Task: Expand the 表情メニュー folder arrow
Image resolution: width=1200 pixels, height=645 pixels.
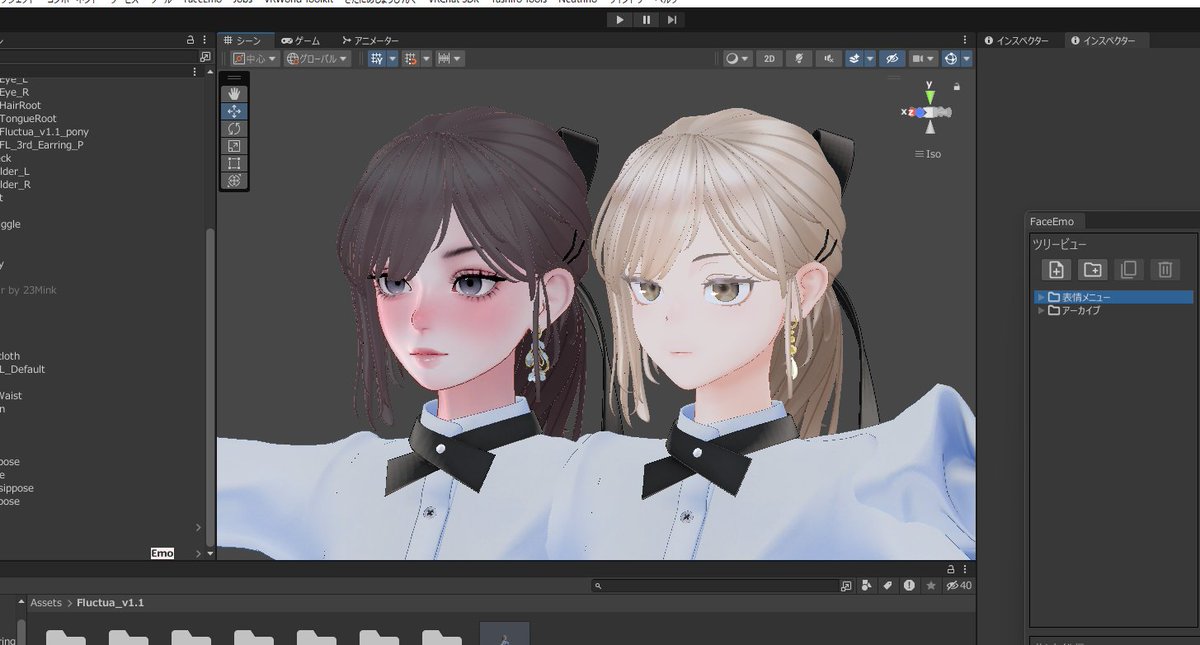Action: pyautogui.click(x=1041, y=297)
